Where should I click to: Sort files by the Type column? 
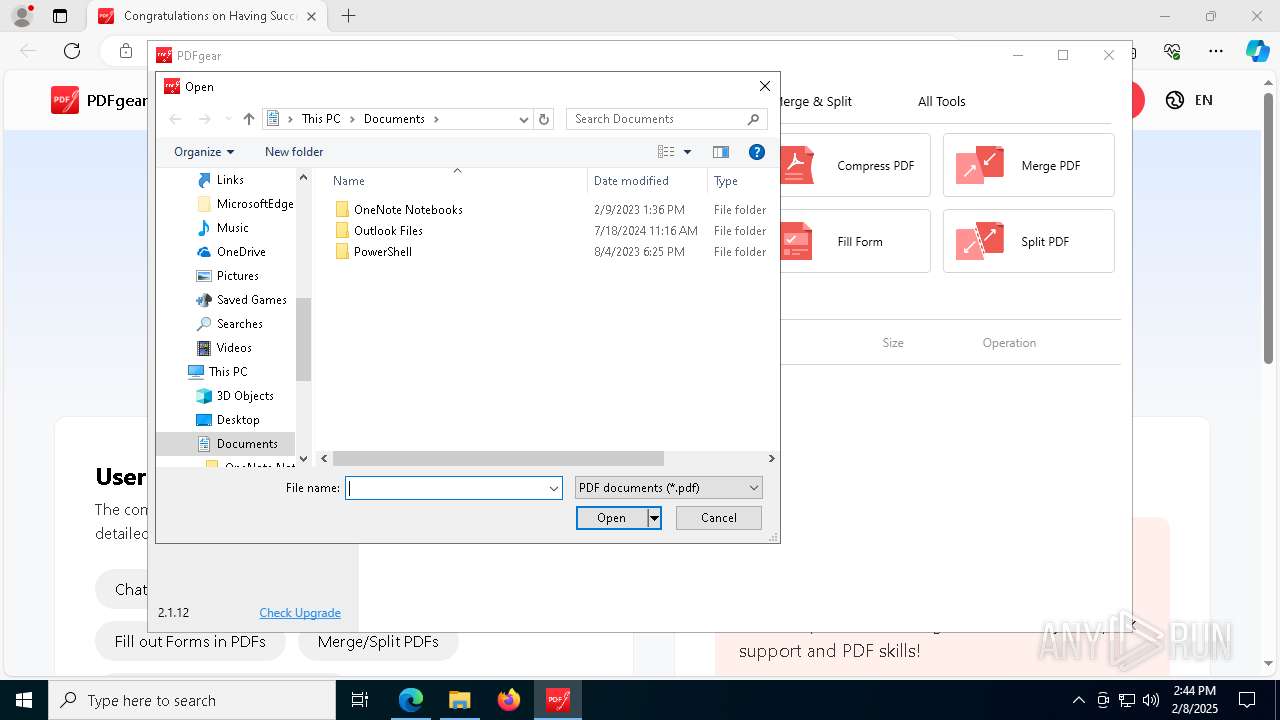(726, 181)
